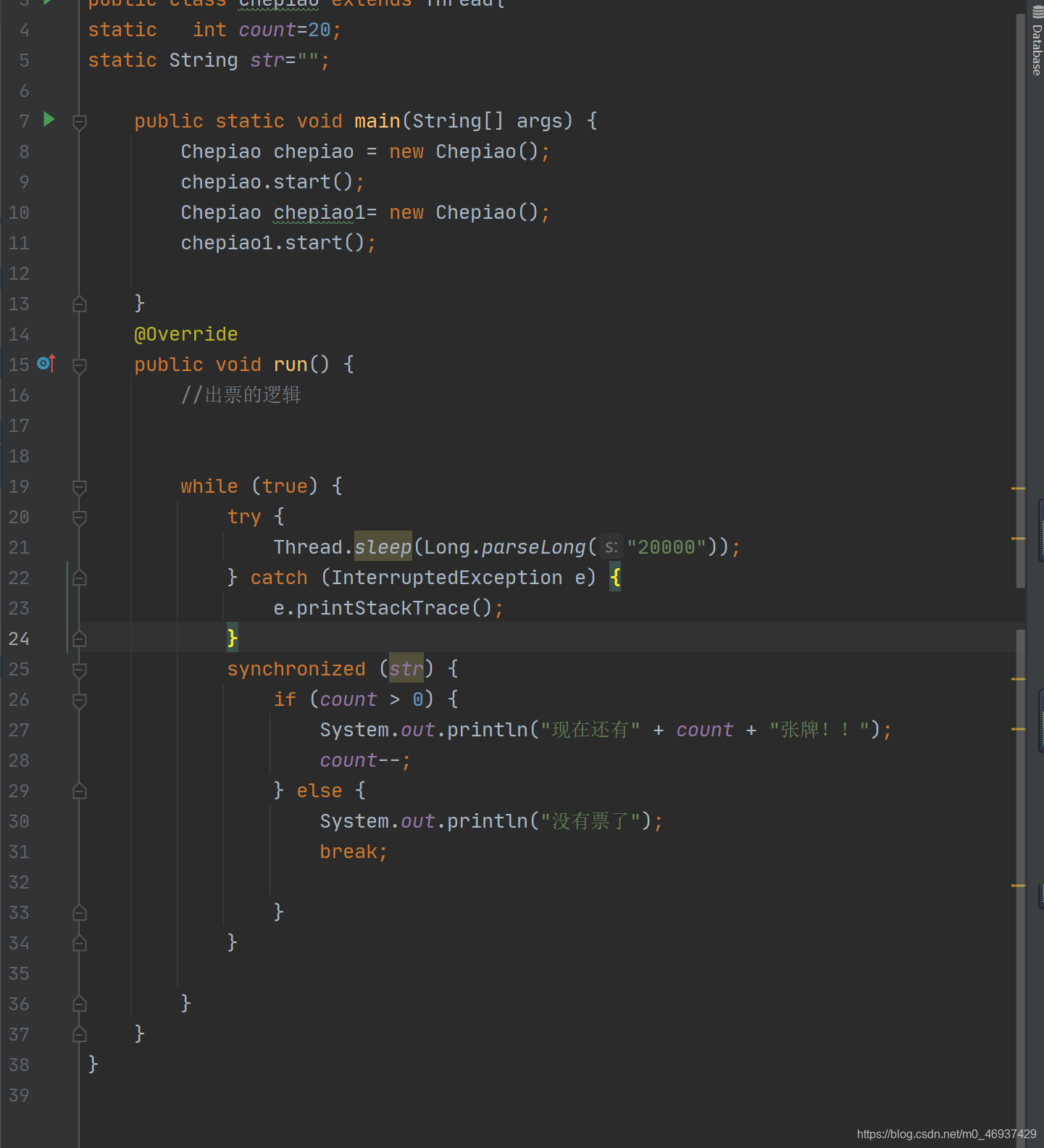Fold the synchronized block marker
1044x1148 pixels.
coord(80,670)
